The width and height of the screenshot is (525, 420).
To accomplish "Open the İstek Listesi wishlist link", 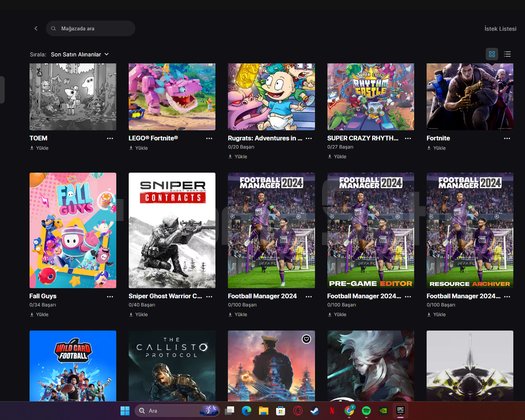I will (500, 29).
